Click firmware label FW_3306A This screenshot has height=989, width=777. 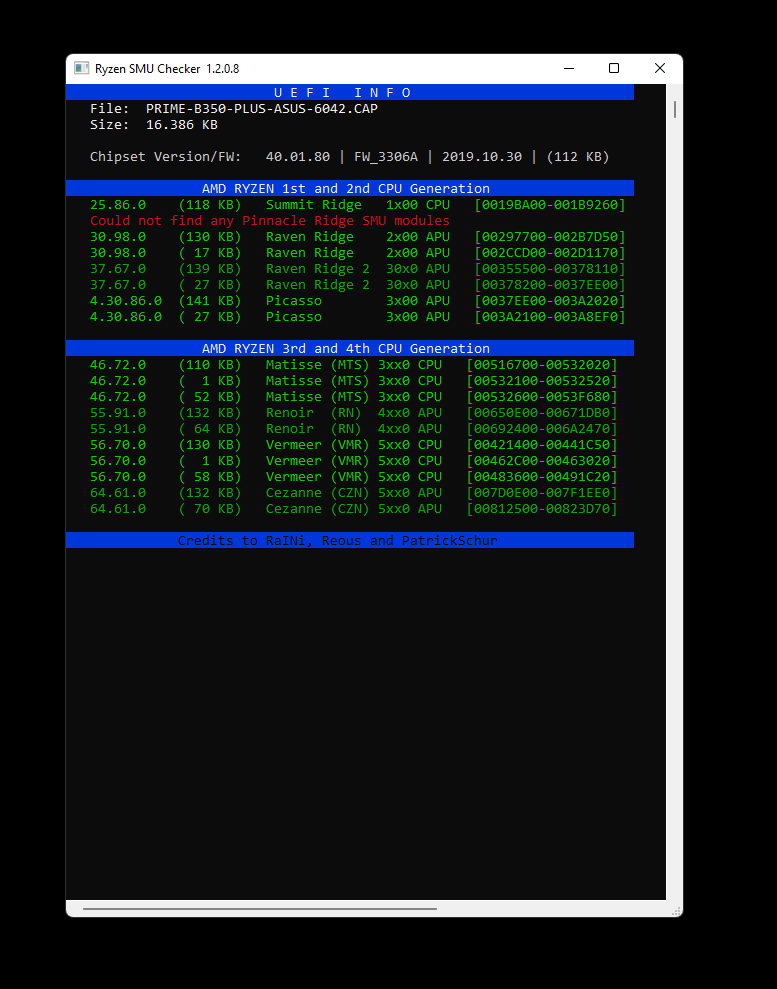[x=386, y=156]
